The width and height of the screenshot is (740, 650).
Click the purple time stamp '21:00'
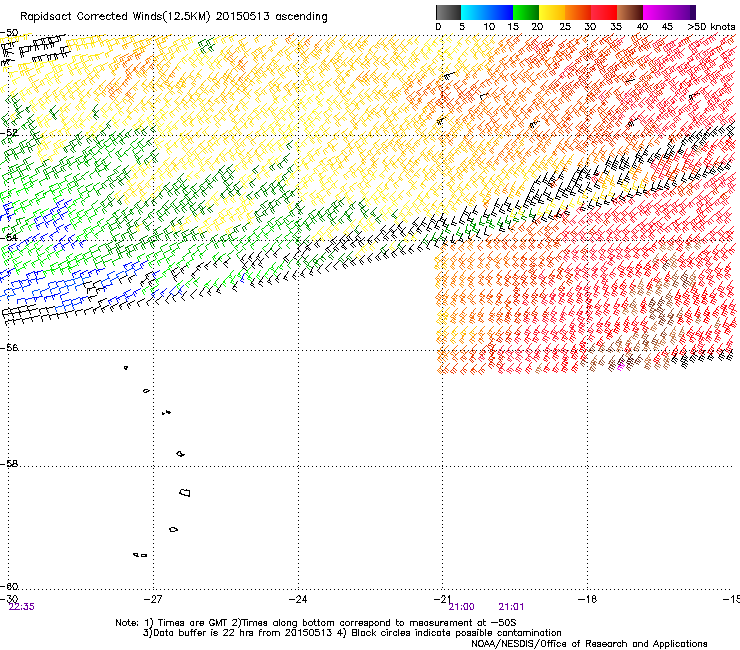[x=462, y=607]
